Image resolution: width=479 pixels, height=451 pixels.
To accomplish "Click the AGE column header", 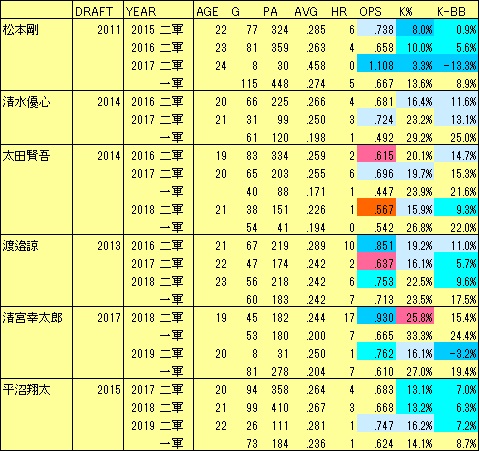I will tap(207, 12).
